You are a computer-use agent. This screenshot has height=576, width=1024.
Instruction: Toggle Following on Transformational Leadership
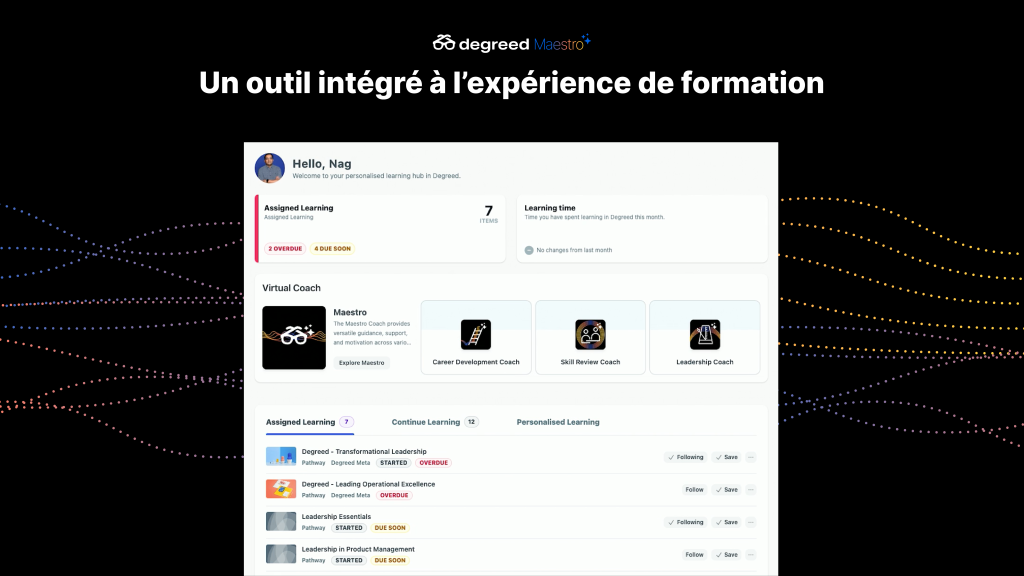[x=686, y=457]
